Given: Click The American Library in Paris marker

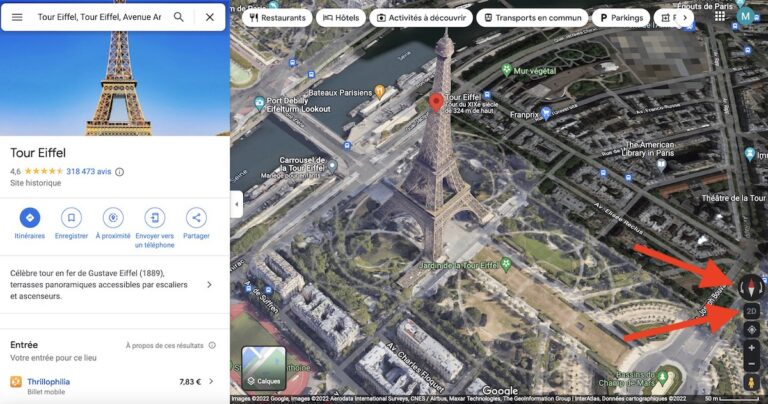Looking at the screenshot, I should pyautogui.click(x=661, y=164).
